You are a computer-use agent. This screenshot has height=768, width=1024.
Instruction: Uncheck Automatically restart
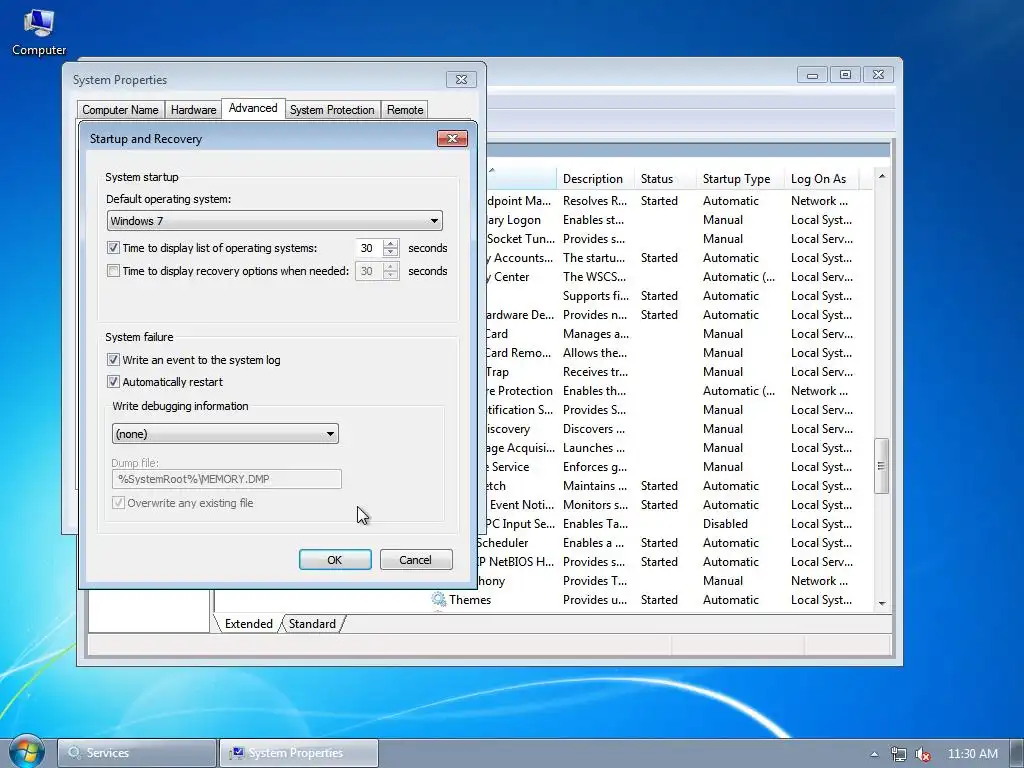coord(113,382)
